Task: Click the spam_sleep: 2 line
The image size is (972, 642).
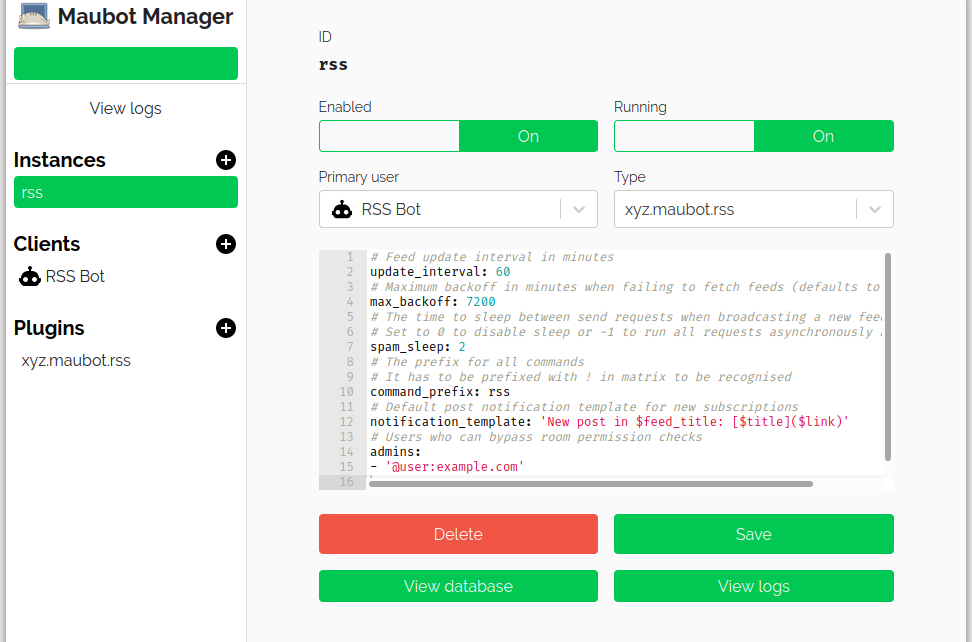Action: (418, 347)
